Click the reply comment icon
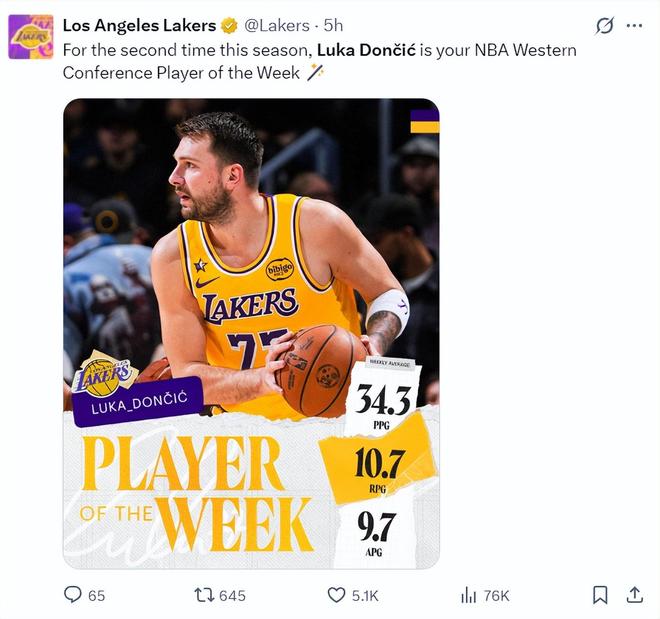Screen dimensions: 660x619 pyautogui.click(x=73, y=595)
